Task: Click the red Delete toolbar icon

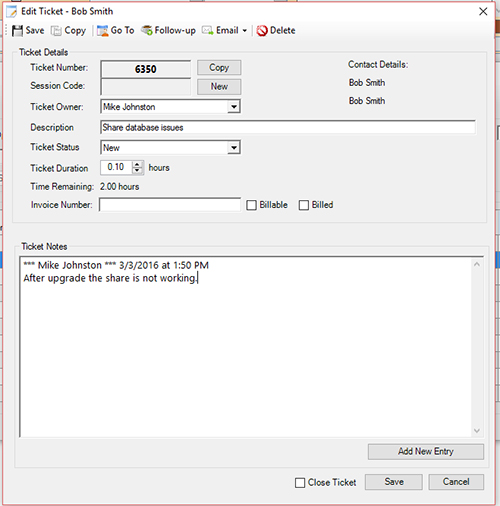Action: [262, 31]
